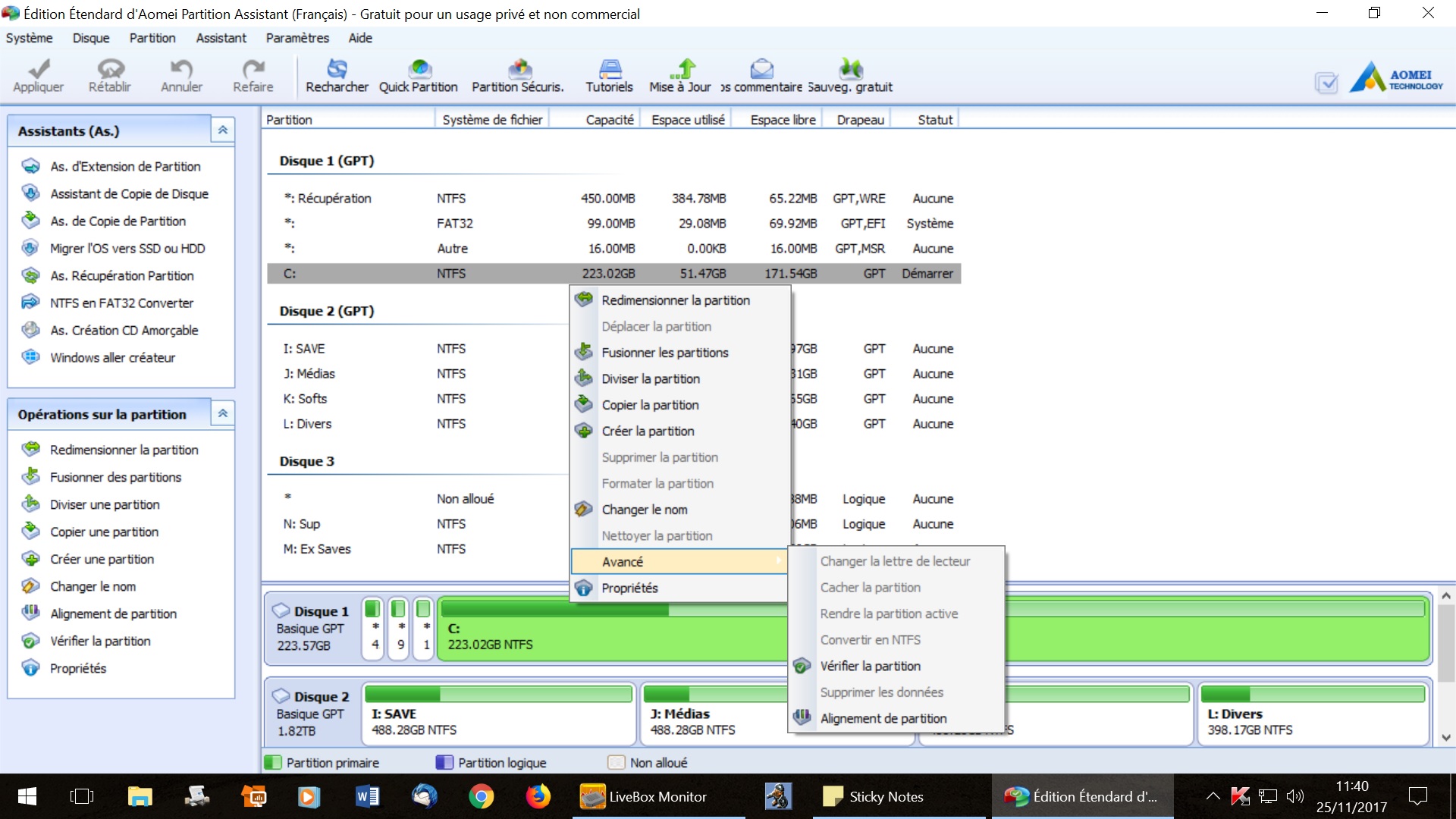
Task: Choose Fusionner les partitions in context menu
Action: [x=679, y=353]
